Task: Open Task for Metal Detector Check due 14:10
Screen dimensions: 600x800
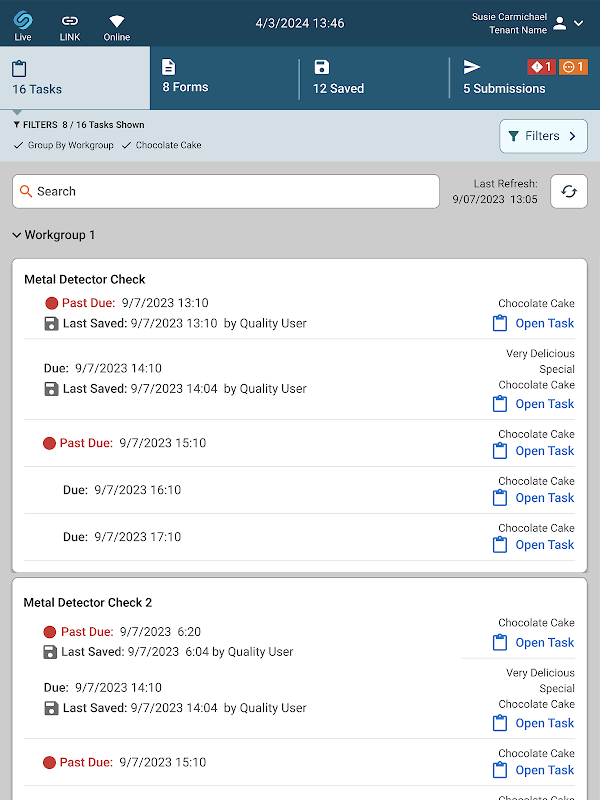Action: point(534,404)
